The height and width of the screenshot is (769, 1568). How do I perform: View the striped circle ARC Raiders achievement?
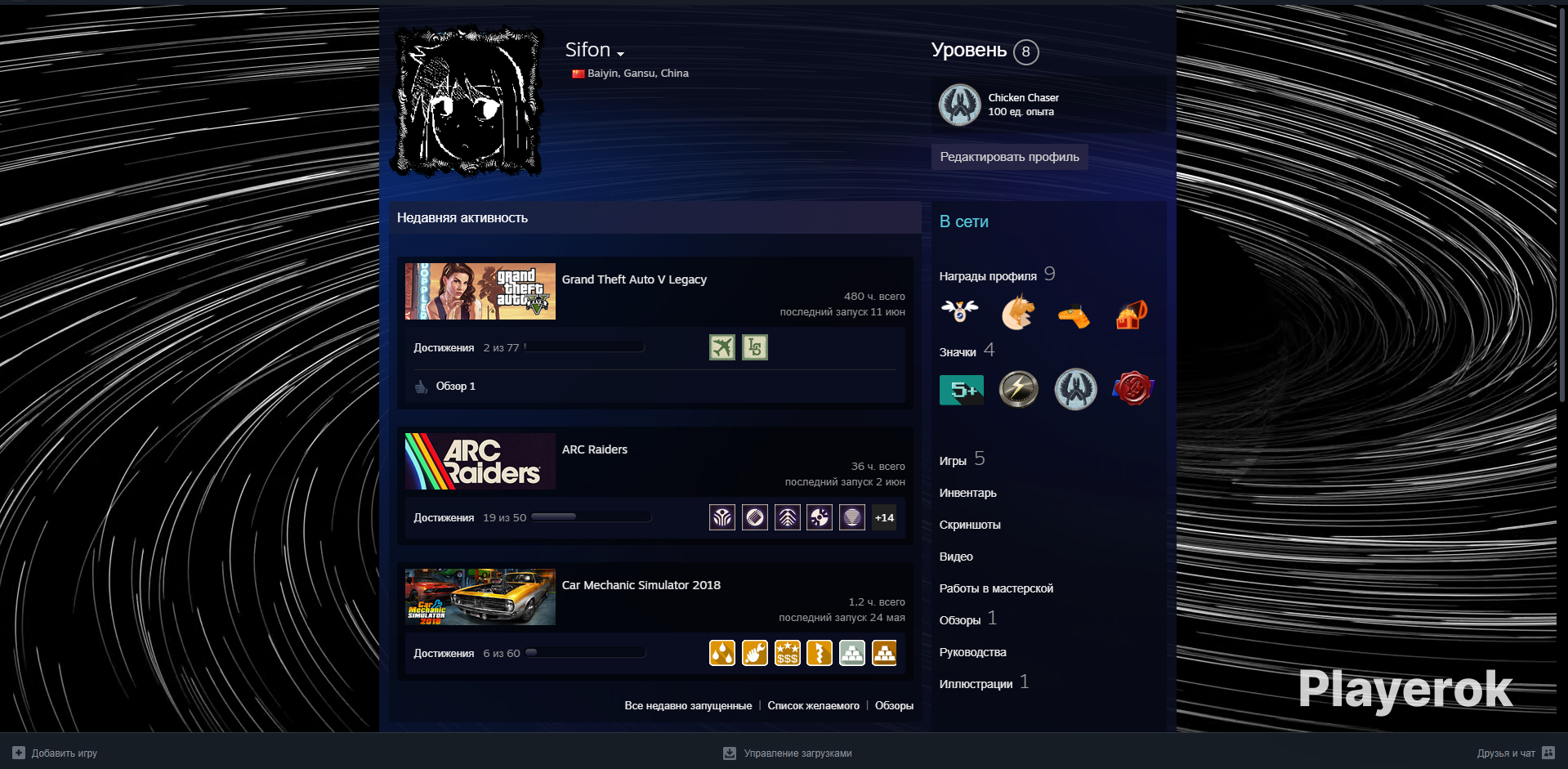[x=755, y=517]
